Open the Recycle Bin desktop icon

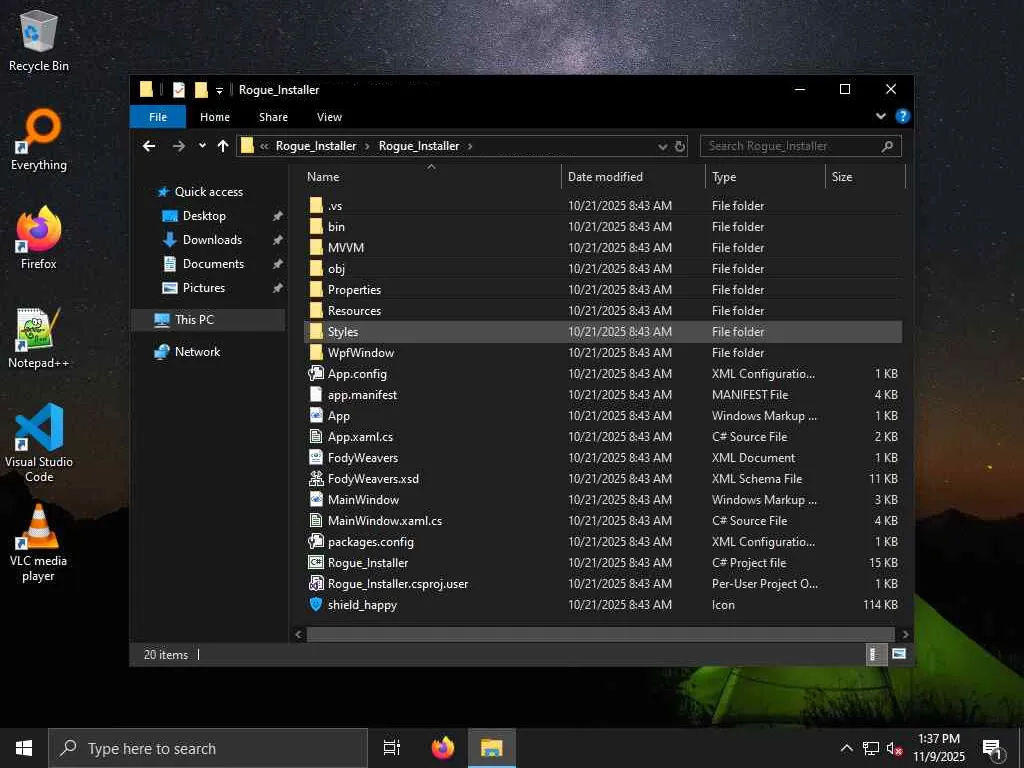tap(39, 40)
